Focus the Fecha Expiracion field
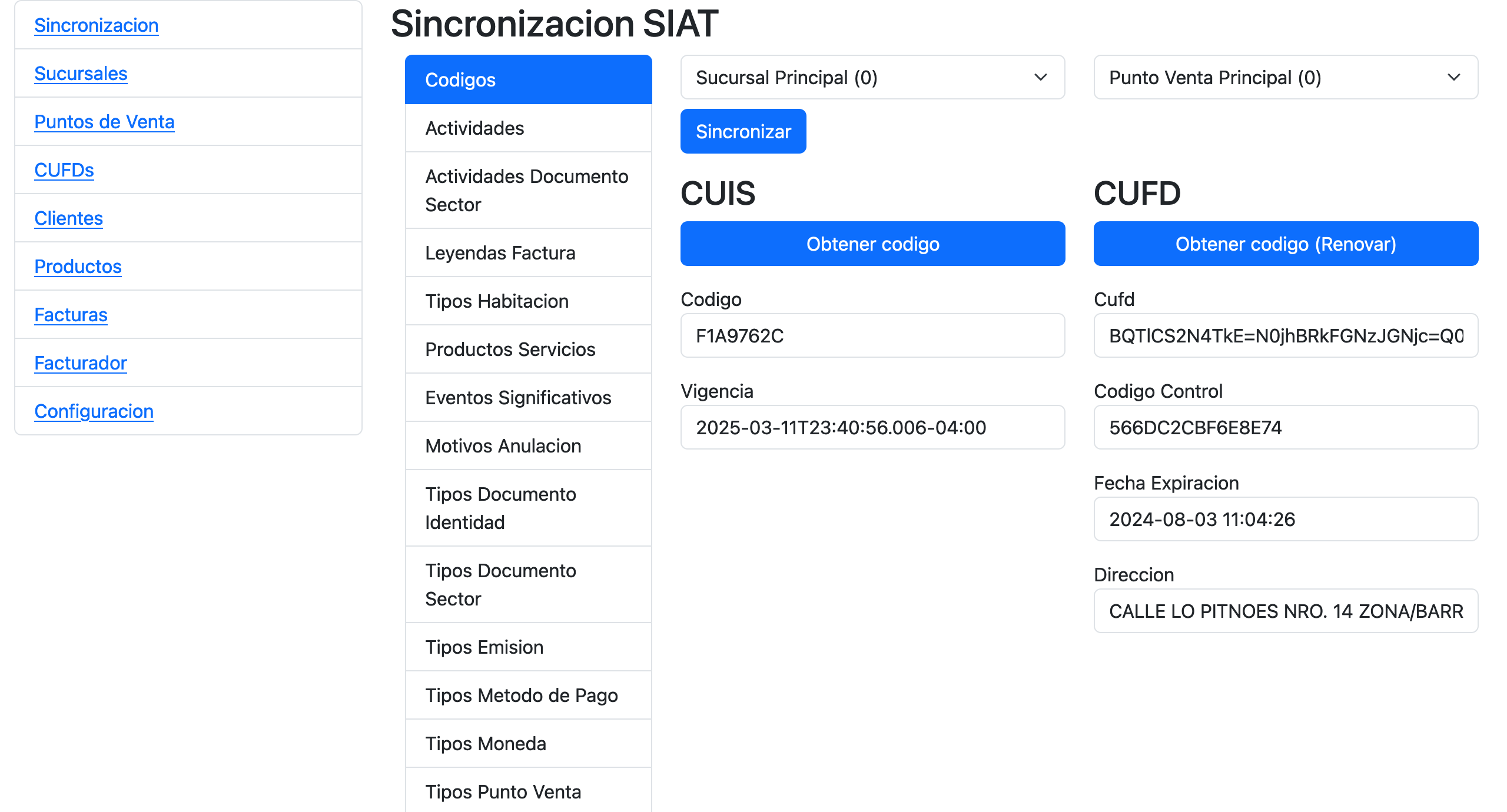This screenshot has width=1507, height=812. 1285,520
